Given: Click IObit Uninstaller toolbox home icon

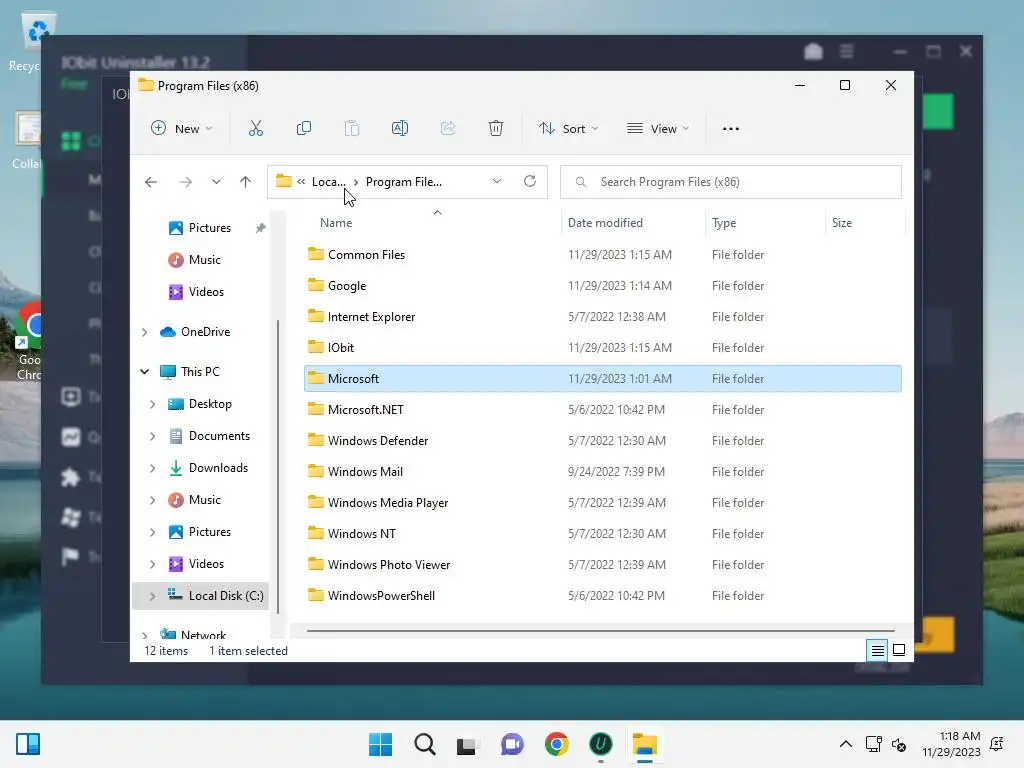Looking at the screenshot, I should [x=813, y=52].
